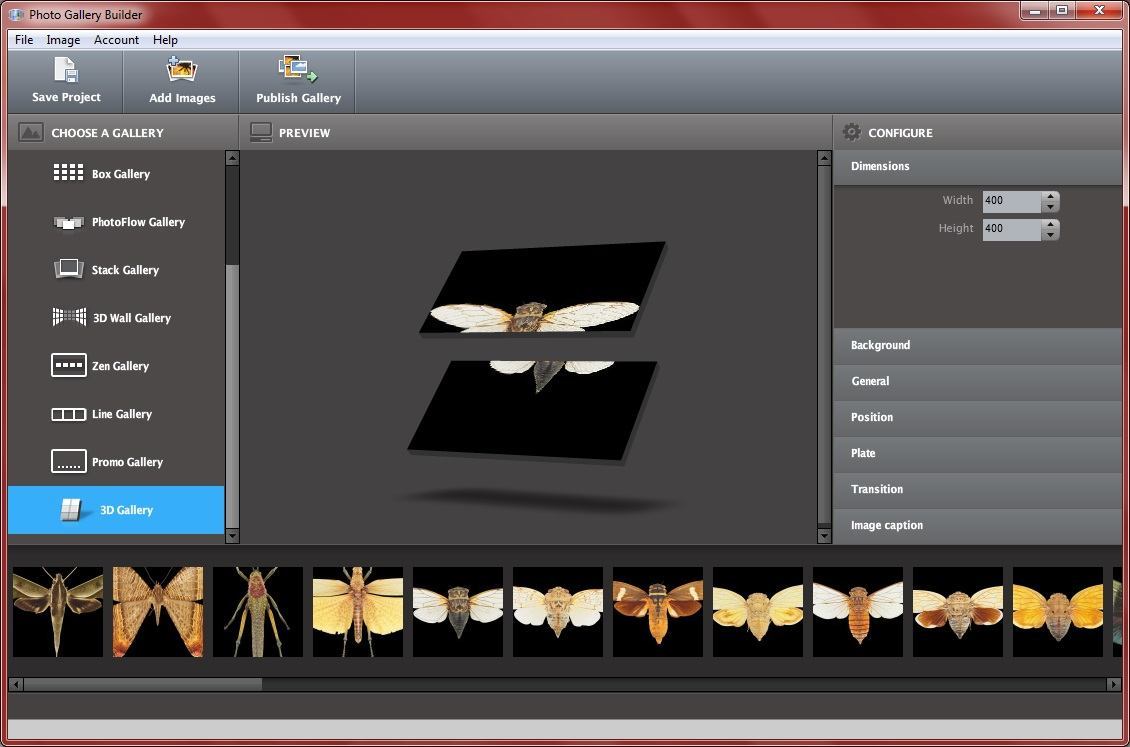Image resolution: width=1130 pixels, height=747 pixels.
Task: Click the Configure gear icon
Action: pos(851,132)
